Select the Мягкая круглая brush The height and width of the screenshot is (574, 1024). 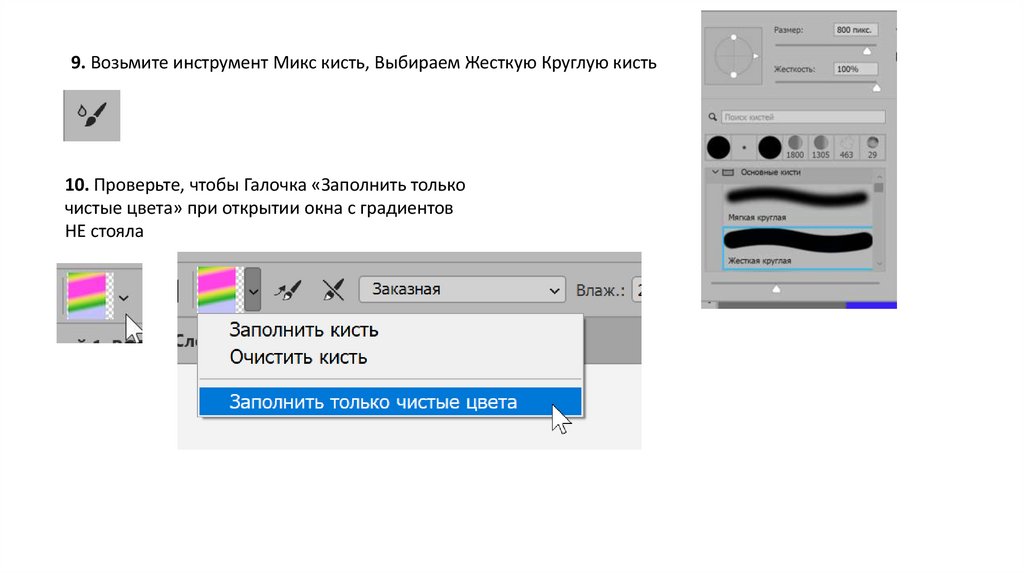pyautogui.click(x=797, y=204)
